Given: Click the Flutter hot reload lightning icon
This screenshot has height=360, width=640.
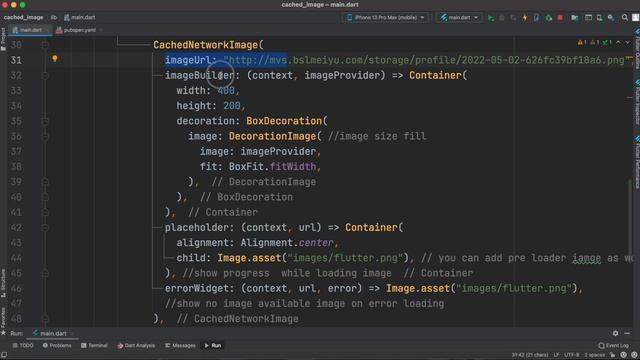Looking at the screenshot, I should (x=525, y=18).
